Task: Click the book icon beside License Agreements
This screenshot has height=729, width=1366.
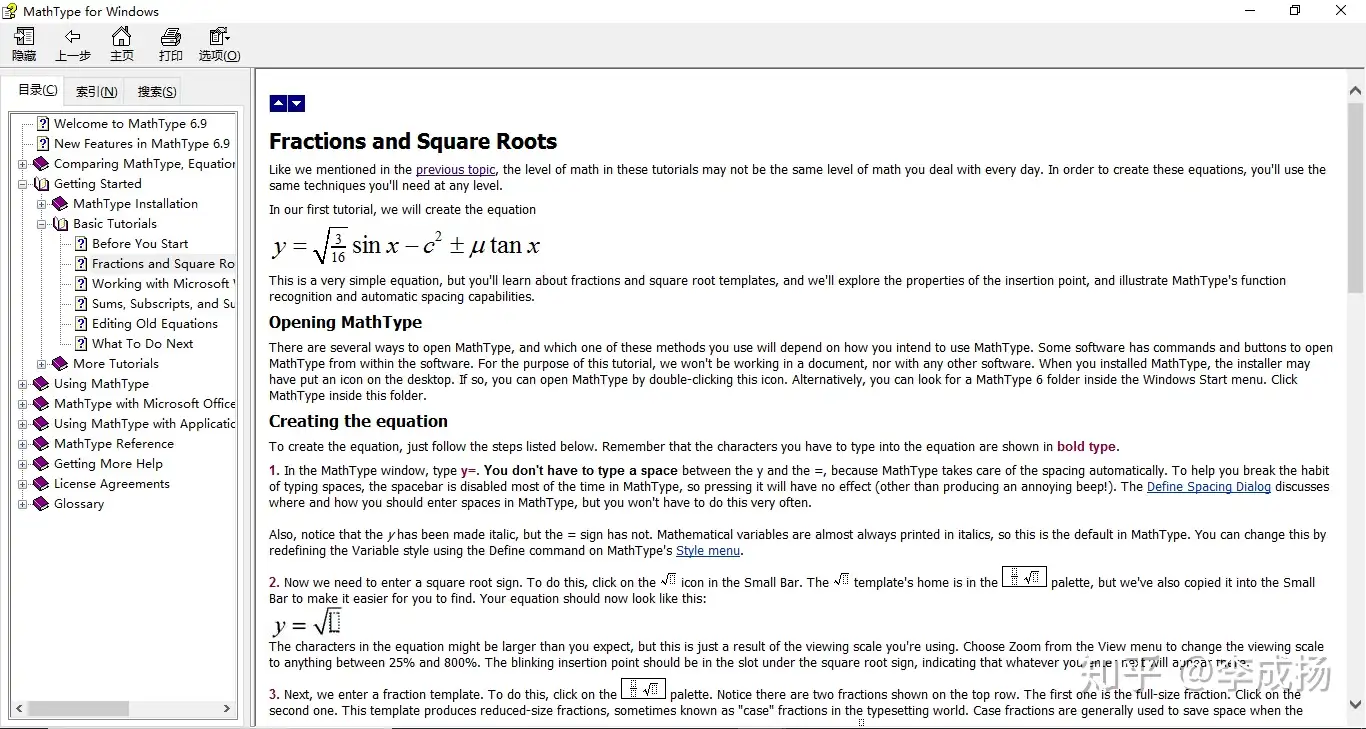Action: [x=41, y=484]
